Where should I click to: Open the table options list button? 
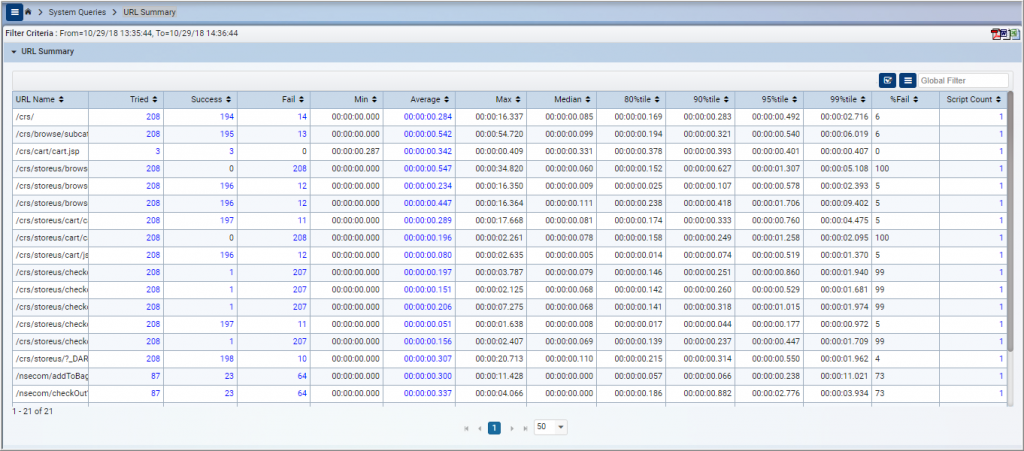coord(907,80)
